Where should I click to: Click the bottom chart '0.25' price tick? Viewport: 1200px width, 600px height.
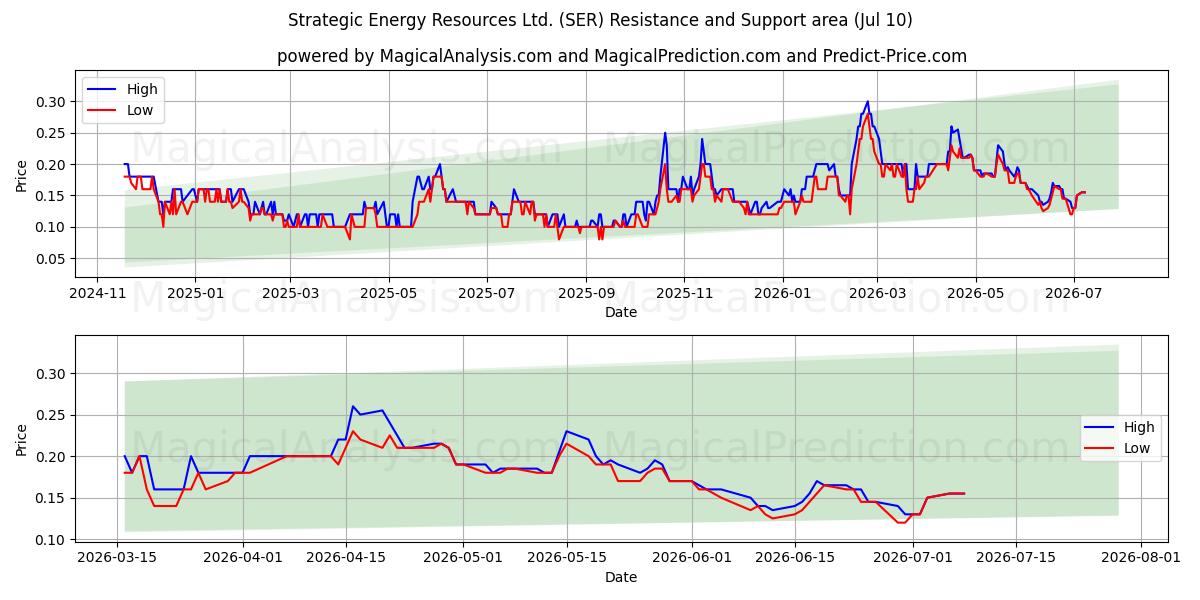tap(52, 415)
